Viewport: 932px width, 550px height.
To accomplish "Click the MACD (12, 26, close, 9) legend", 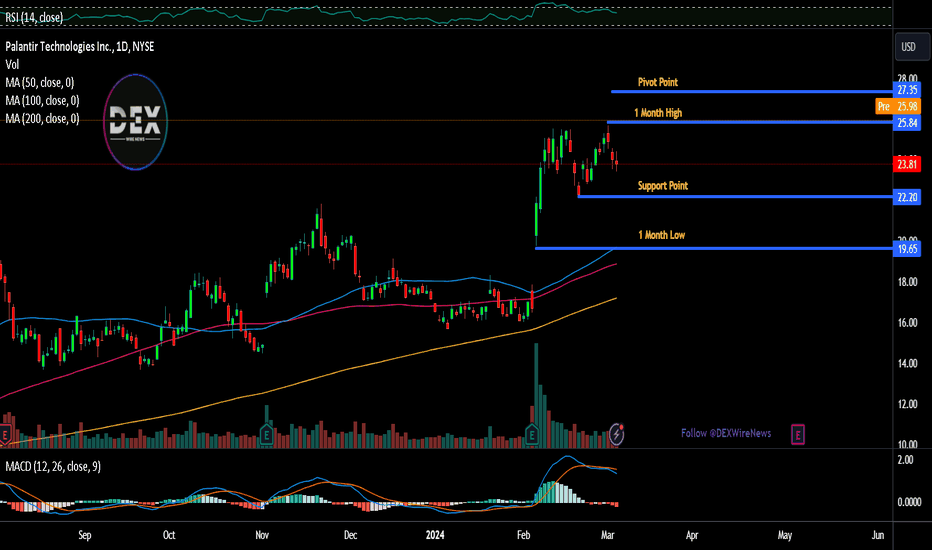I will pos(53,467).
